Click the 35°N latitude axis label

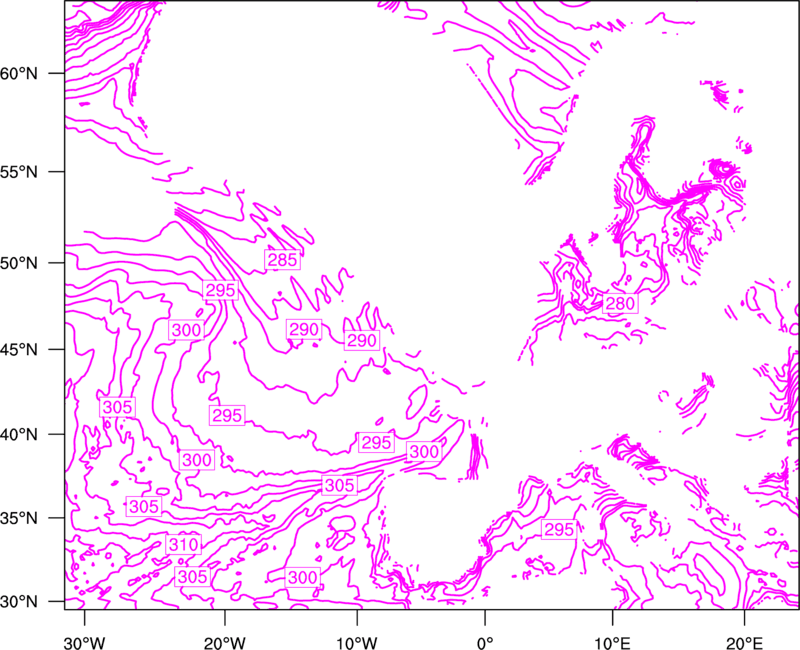(x=19, y=518)
